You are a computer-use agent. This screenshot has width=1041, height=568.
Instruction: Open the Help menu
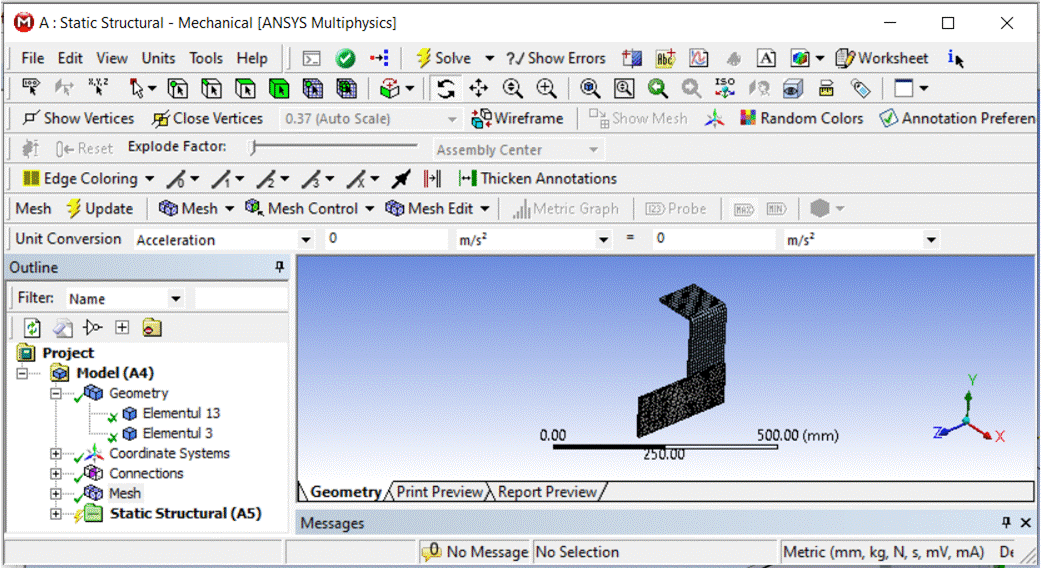252,58
